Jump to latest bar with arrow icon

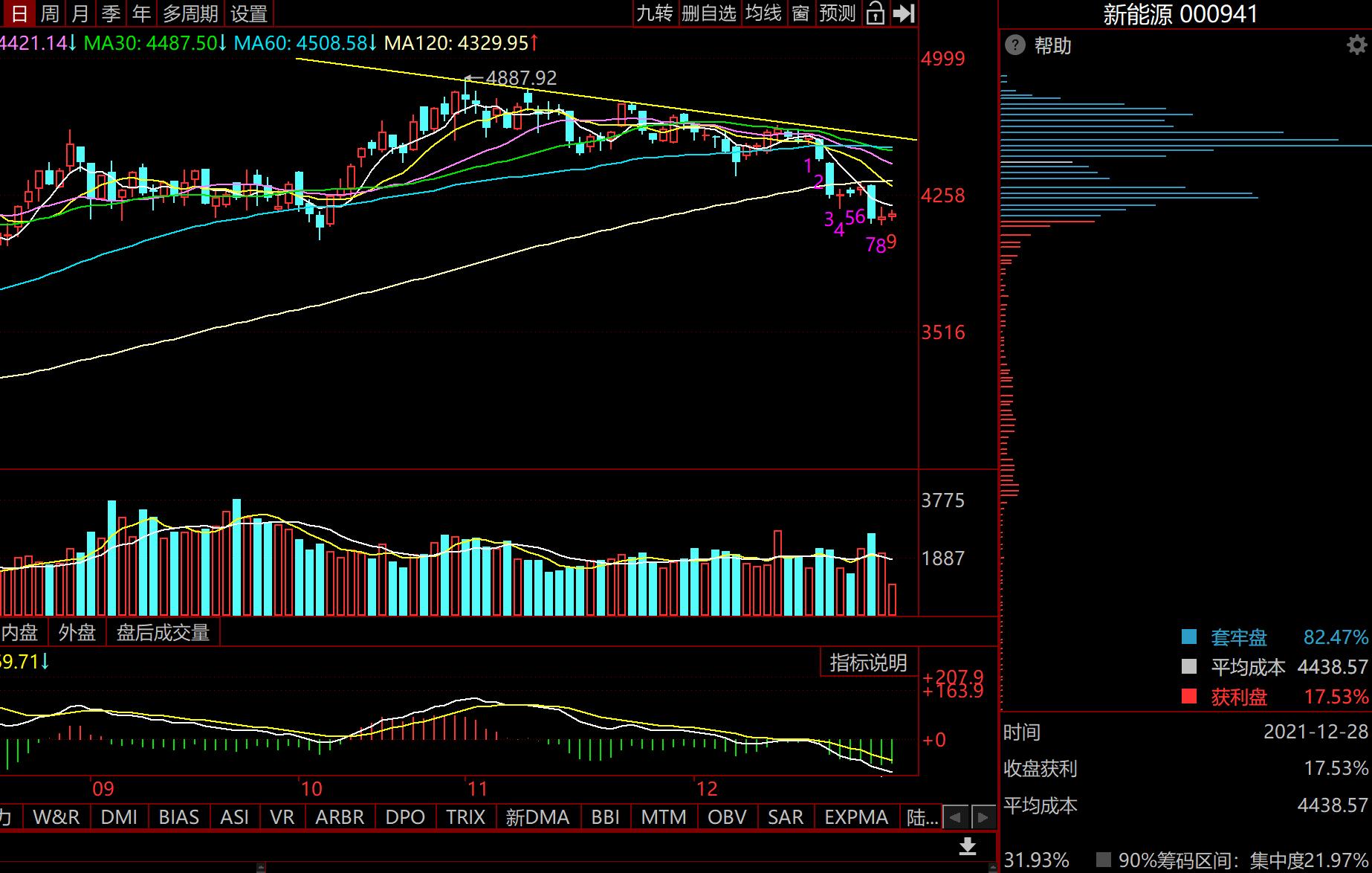[x=904, y=13]
